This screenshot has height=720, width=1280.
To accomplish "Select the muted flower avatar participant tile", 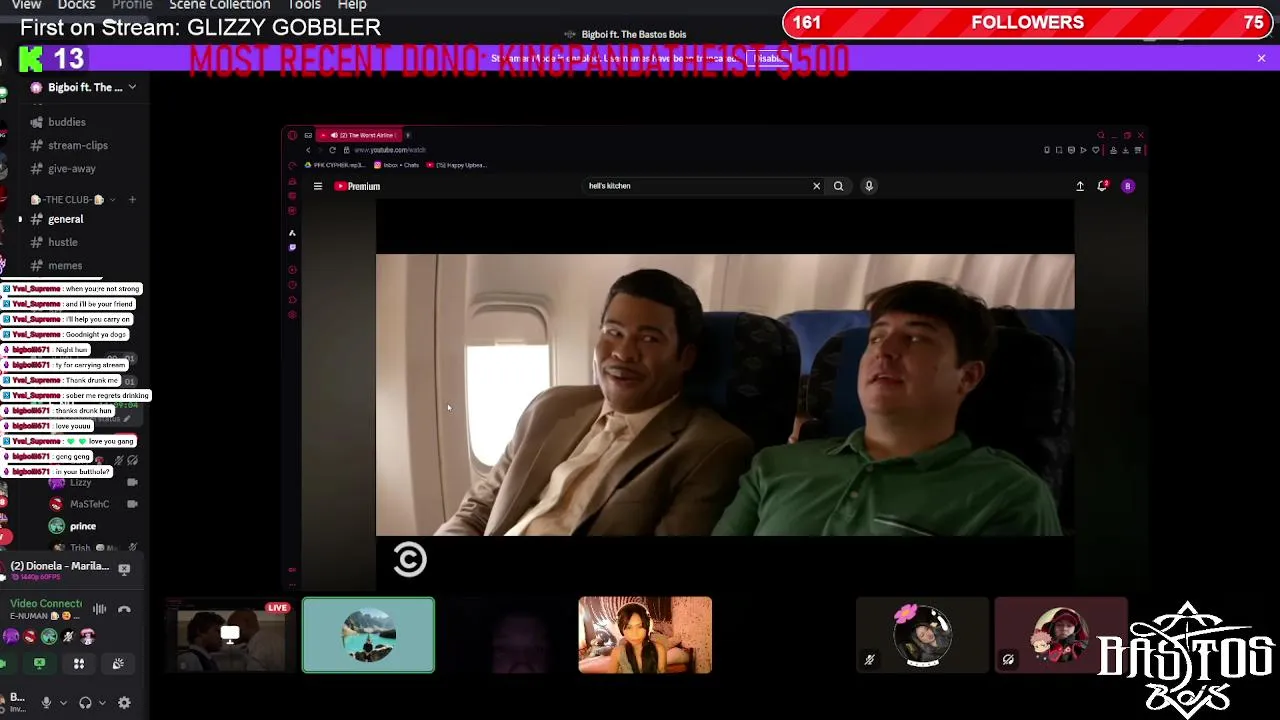I will point(922,636).
